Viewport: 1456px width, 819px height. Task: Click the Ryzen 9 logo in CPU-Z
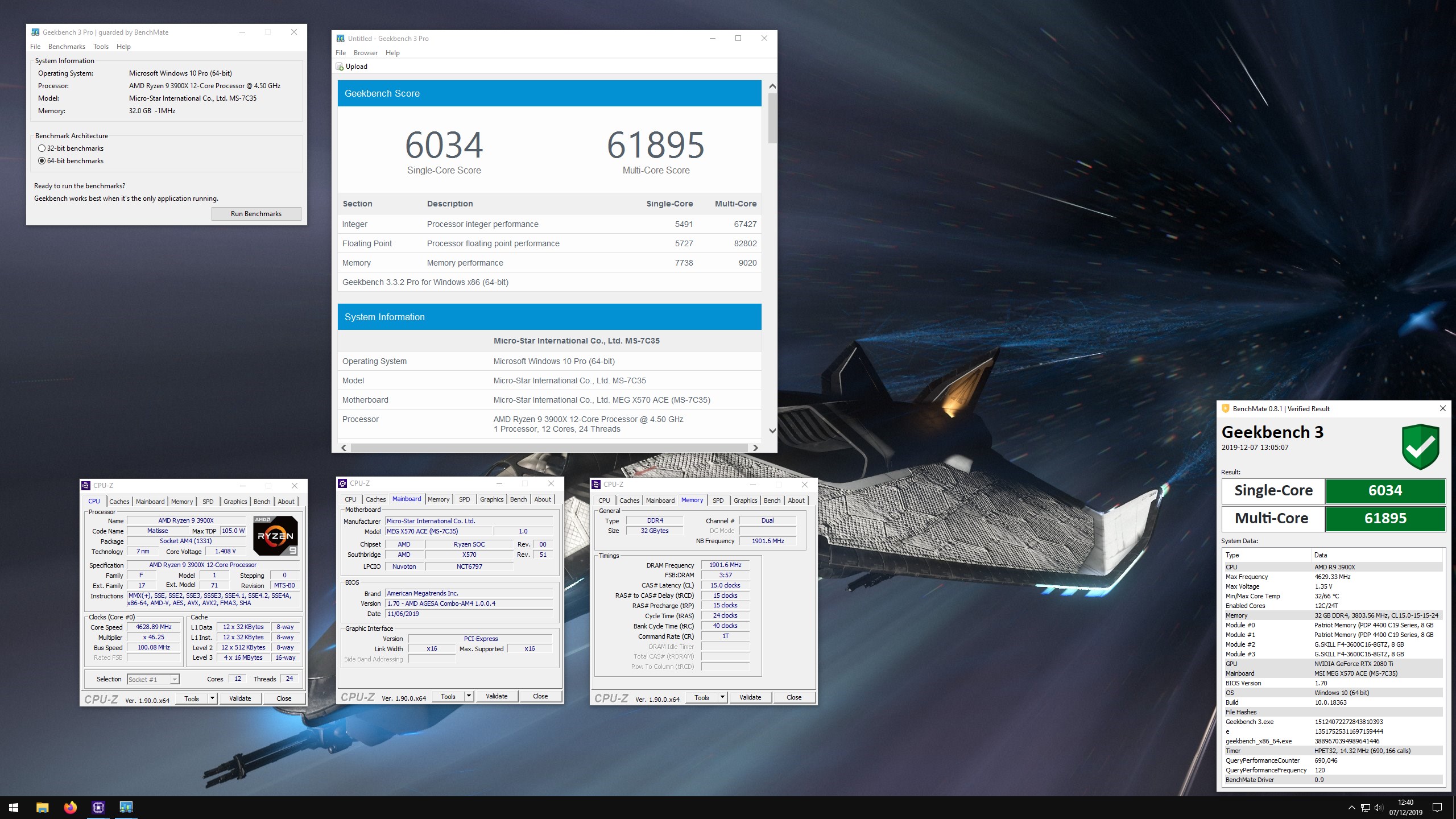coord(275,536)
